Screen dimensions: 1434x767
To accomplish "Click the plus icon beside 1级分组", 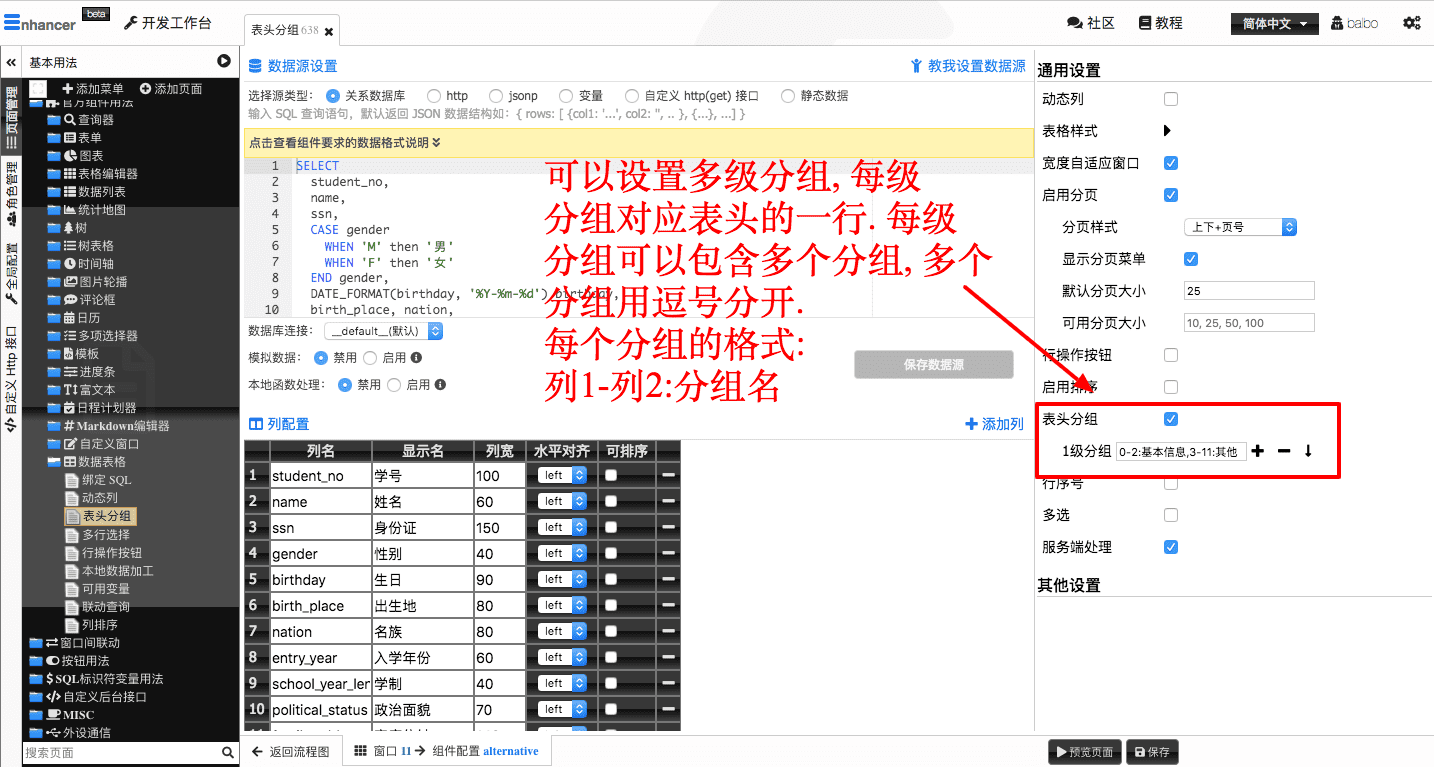I will click(1258, 451).
